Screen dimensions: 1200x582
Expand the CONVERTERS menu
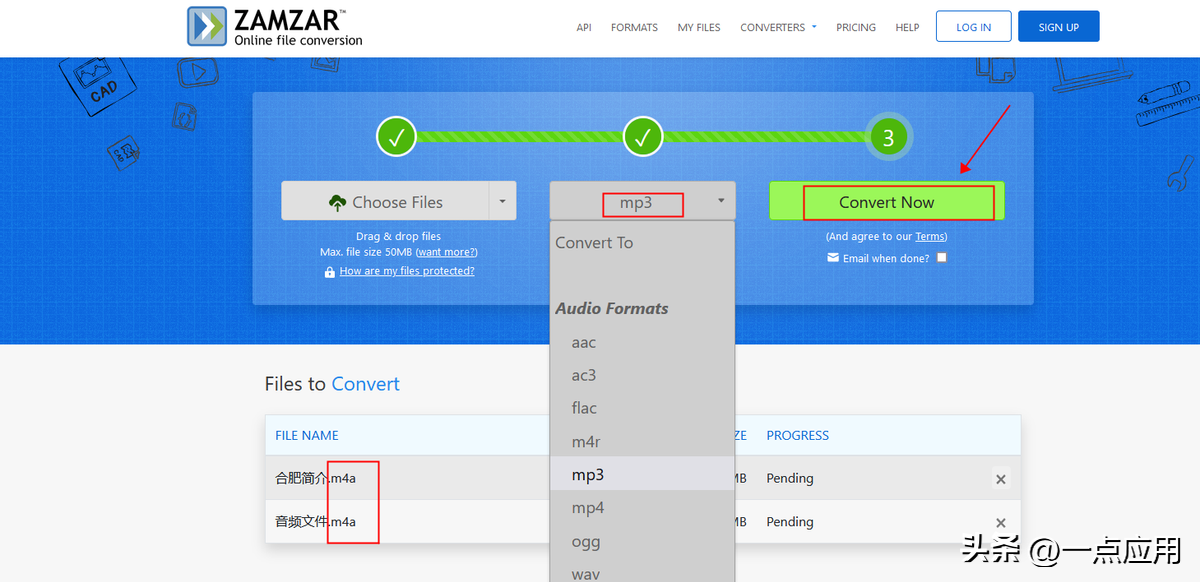pyautogui.click(x=778, y=28)
